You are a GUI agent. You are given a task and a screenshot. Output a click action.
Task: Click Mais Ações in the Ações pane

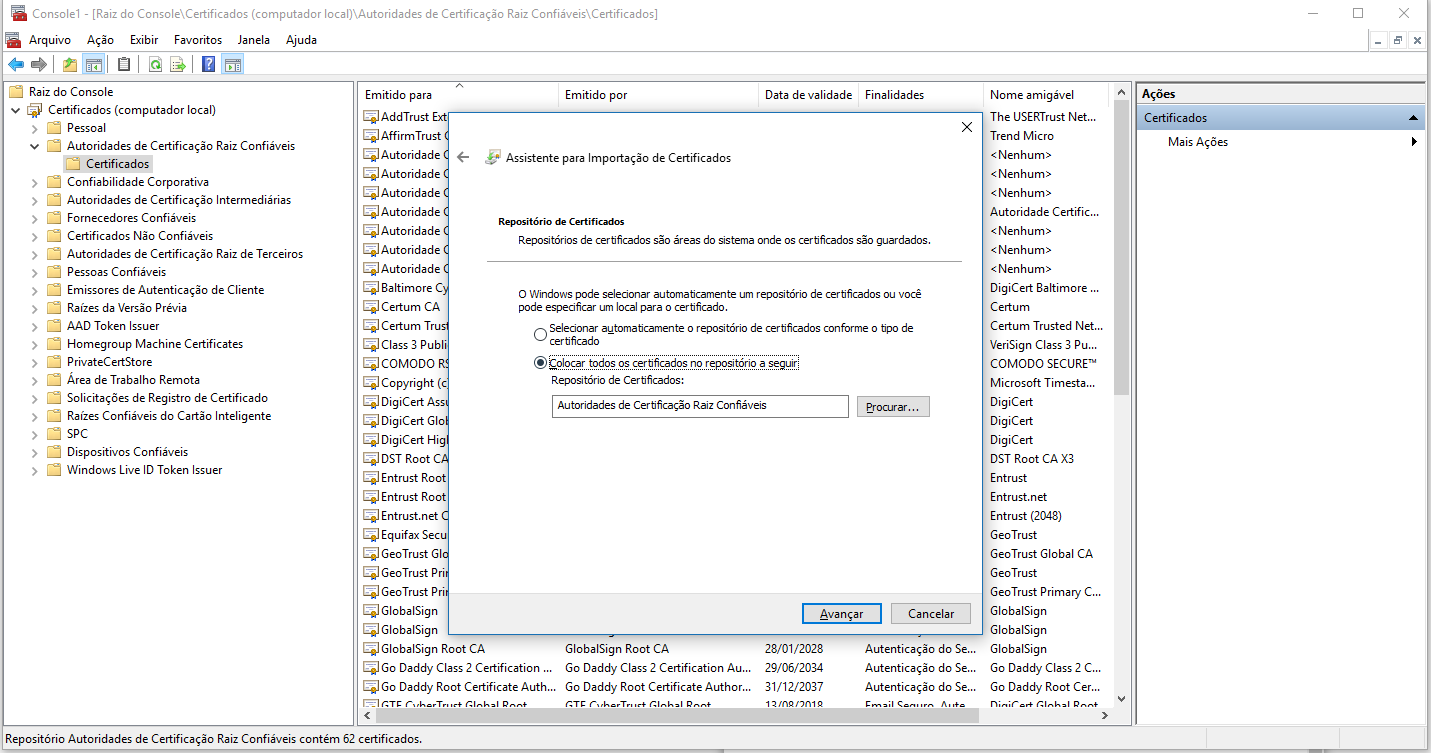pos(1198,142)
